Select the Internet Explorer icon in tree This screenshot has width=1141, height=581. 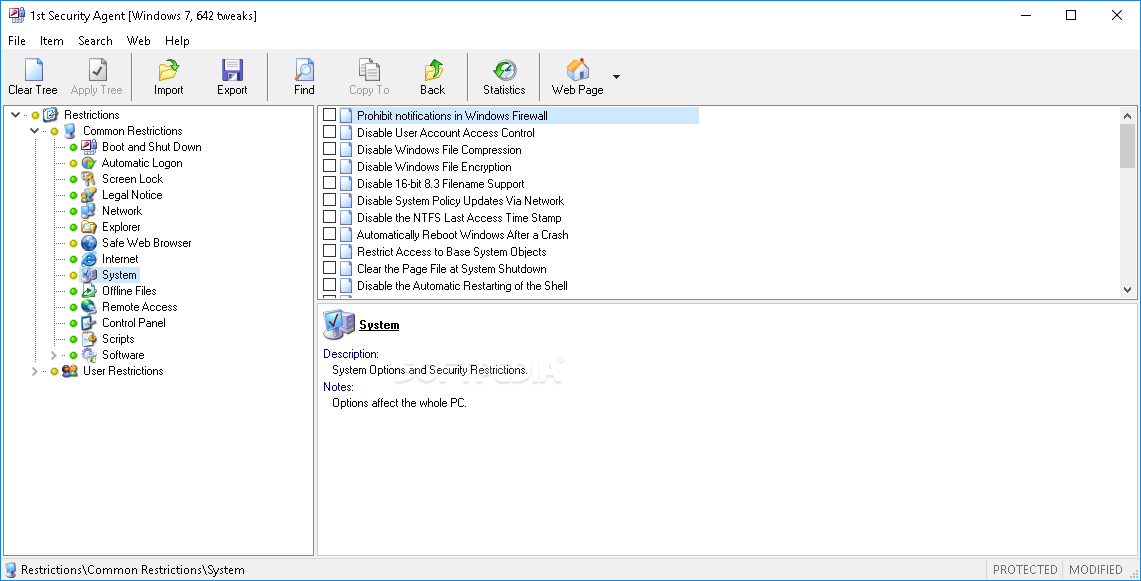pyautogui.click(x=89, y=259)
